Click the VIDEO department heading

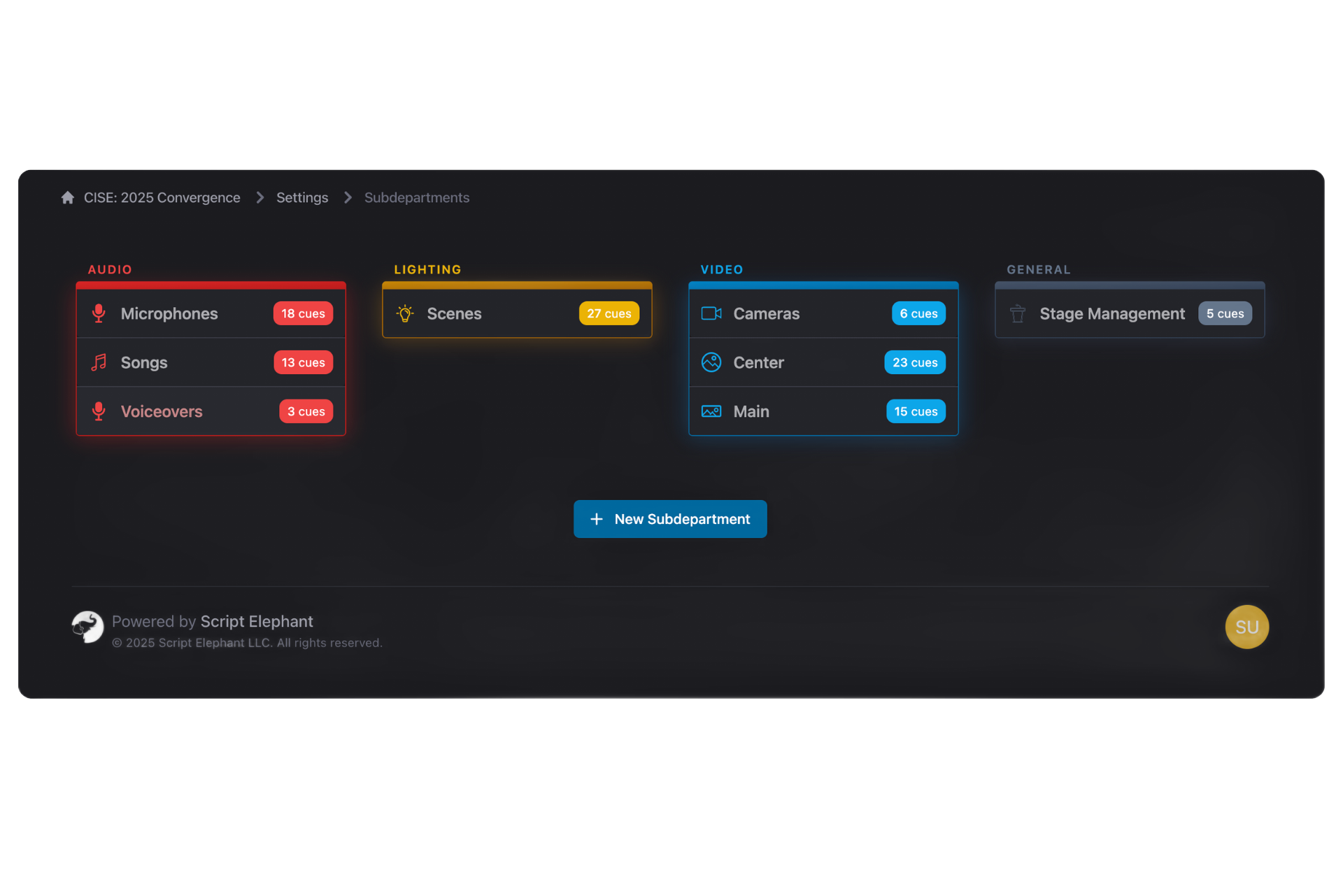722,269
